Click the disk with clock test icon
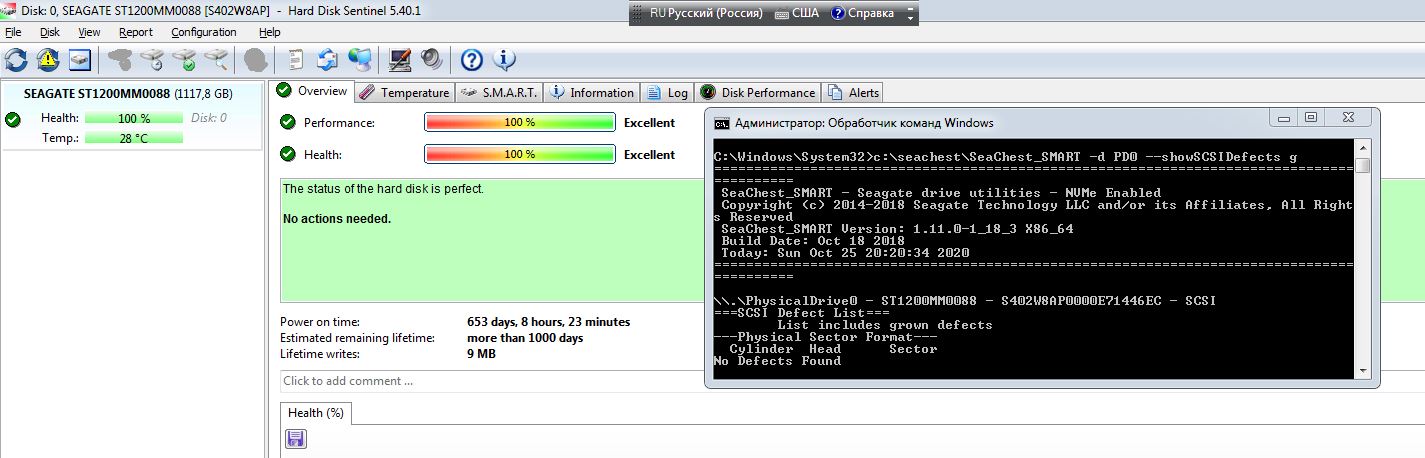The height and width of the screenshot is (458, 1425). 152,60
